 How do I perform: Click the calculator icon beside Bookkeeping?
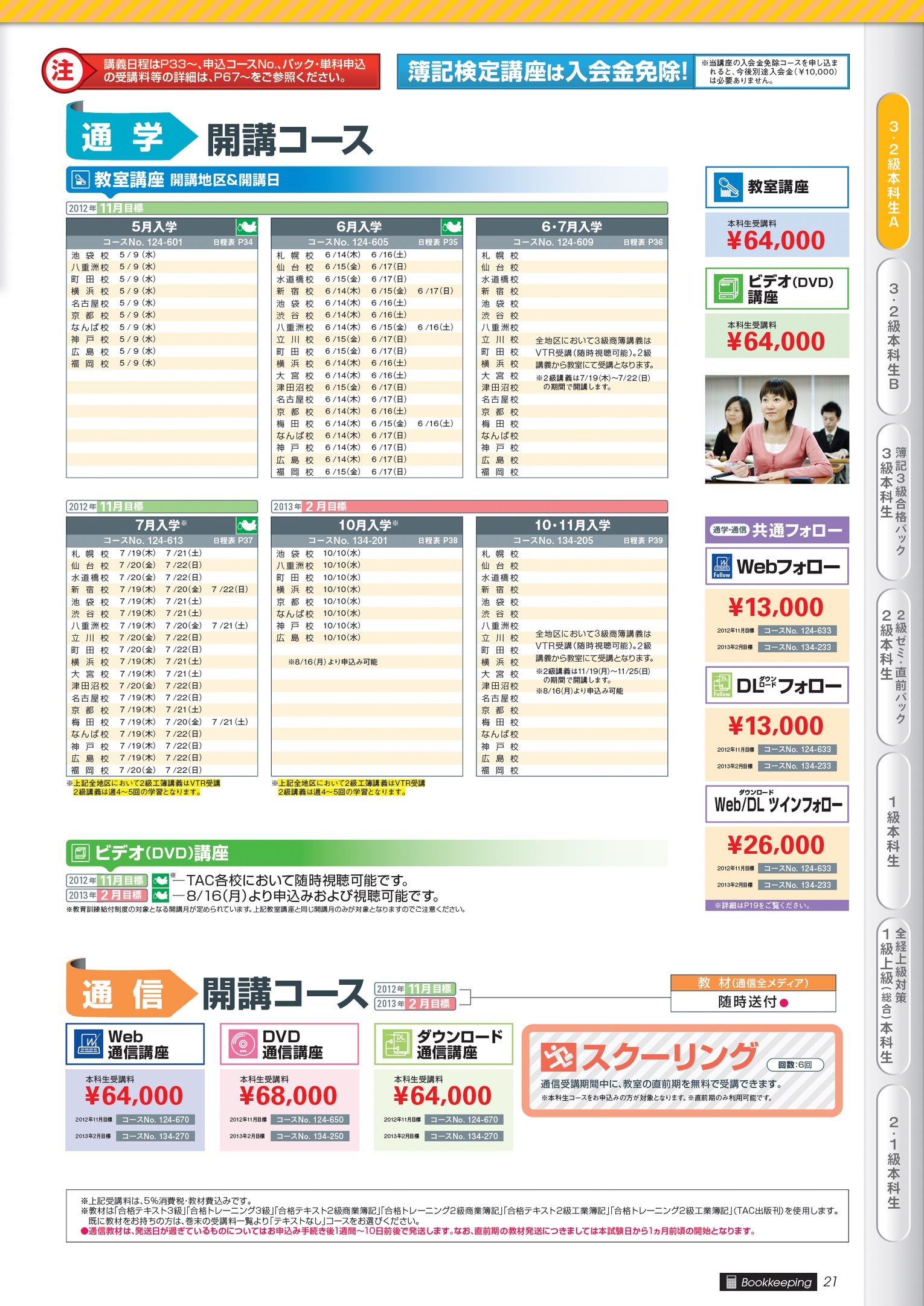point(731,1282)
